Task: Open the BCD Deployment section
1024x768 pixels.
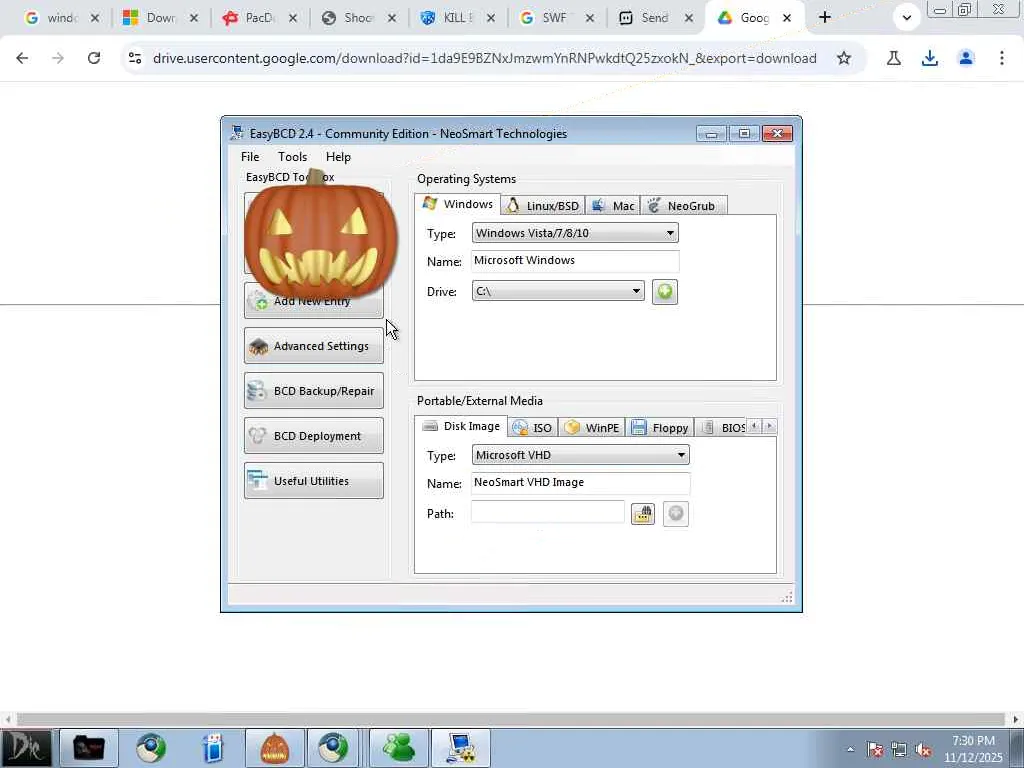Action: pos(313,436)
